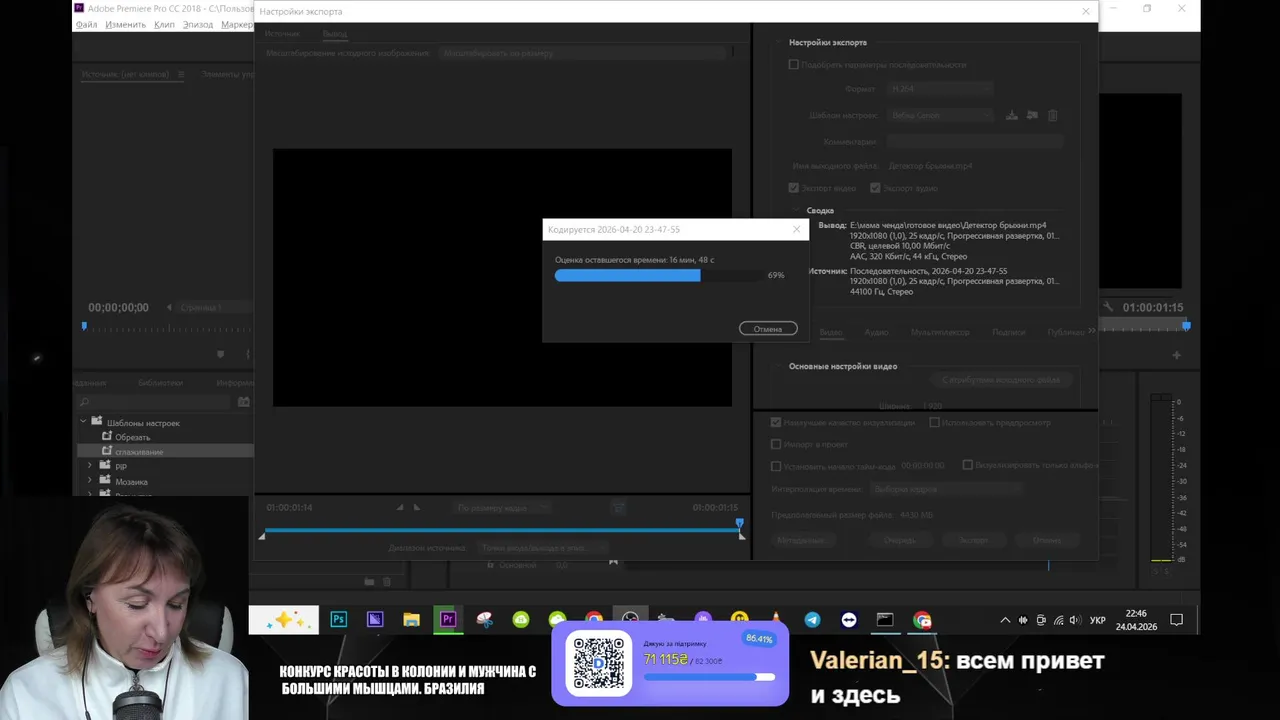Viewport: 1280px width, 720px height.
Task: Open the Изменить menu
Action: [125, 24]
